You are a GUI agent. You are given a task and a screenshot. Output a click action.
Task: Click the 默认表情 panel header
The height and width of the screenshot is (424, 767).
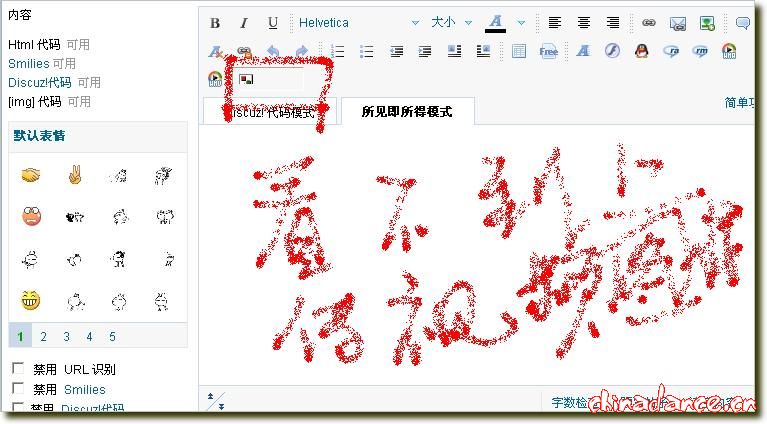coord(98,136)
